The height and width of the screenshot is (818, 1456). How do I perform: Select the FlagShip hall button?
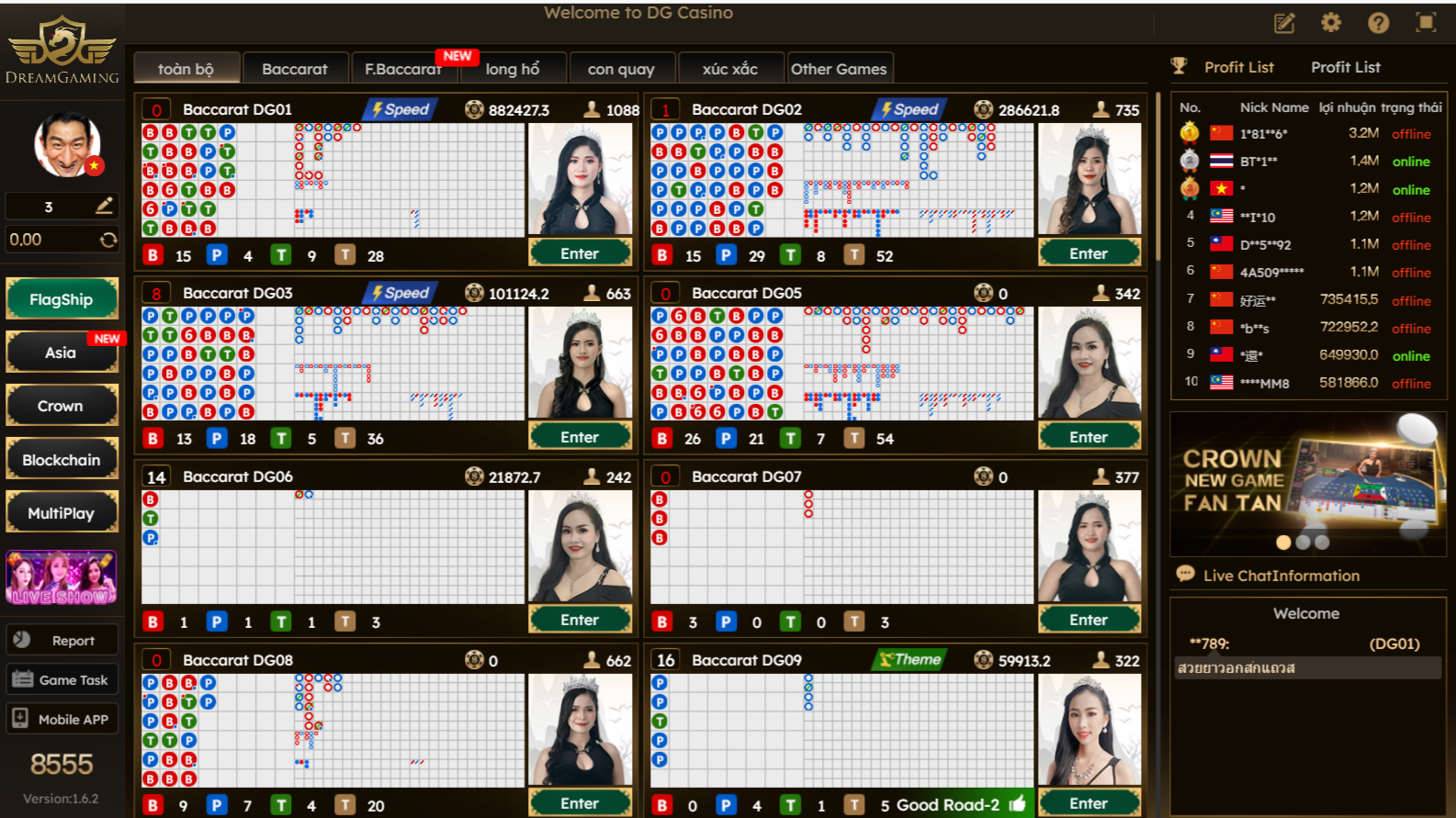(62, 299)
